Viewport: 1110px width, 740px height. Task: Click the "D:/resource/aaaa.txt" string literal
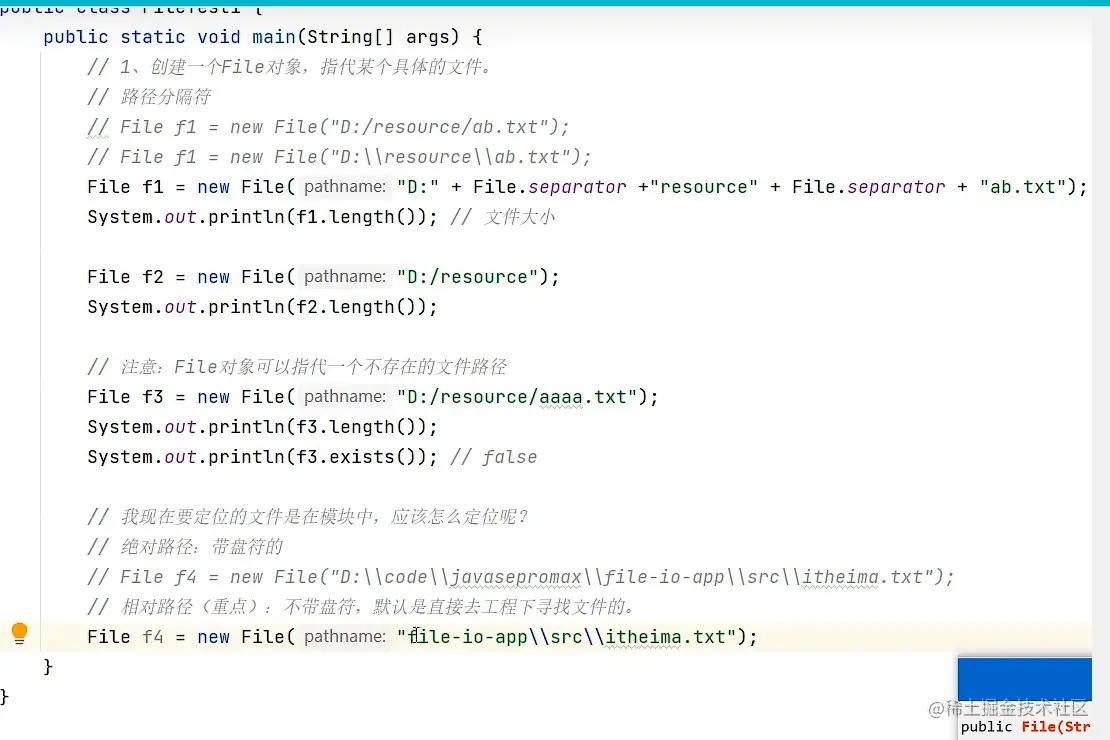point(518,397)
